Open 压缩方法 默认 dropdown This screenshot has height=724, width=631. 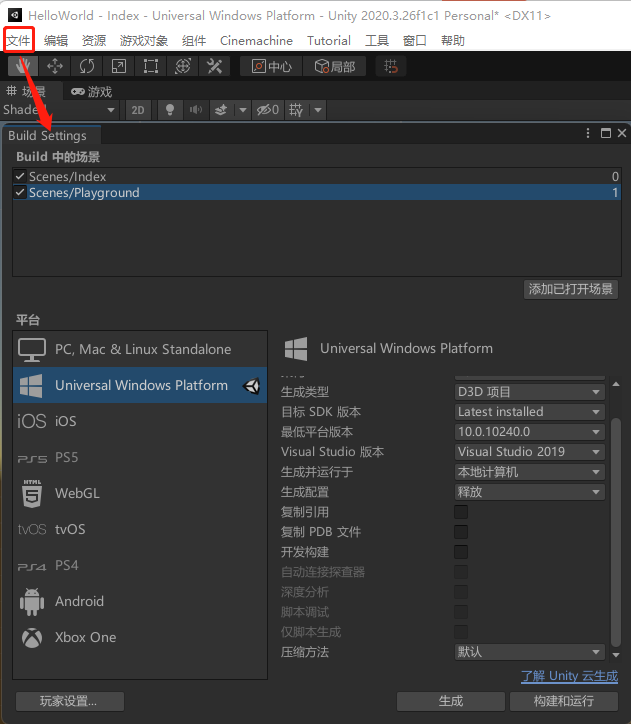tap(529, 652)
